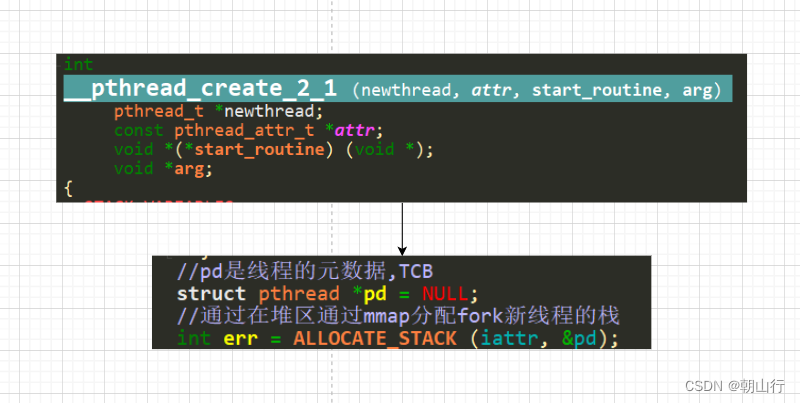Click the parameter list '(newthread, attr, start_routine, arg)'

[537, 90]
